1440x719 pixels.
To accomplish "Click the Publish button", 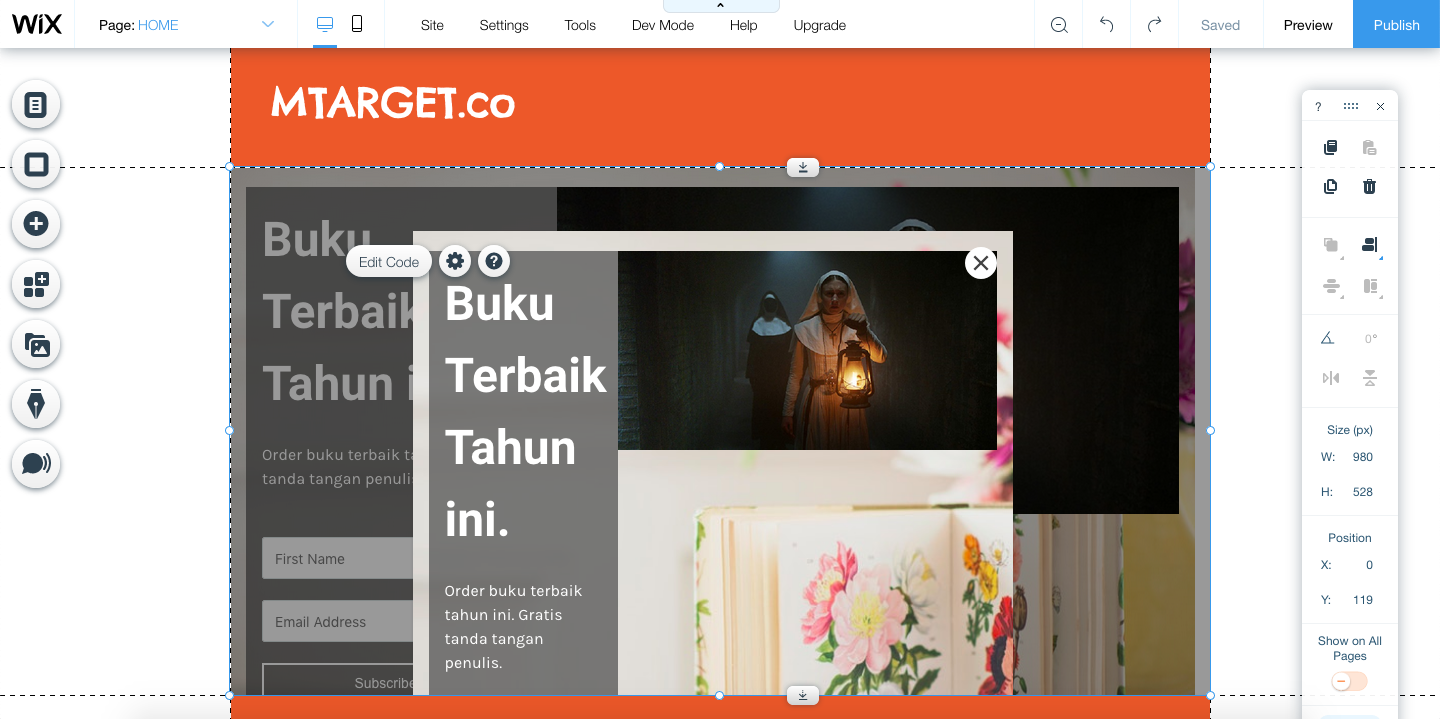I will point(1397,25).
